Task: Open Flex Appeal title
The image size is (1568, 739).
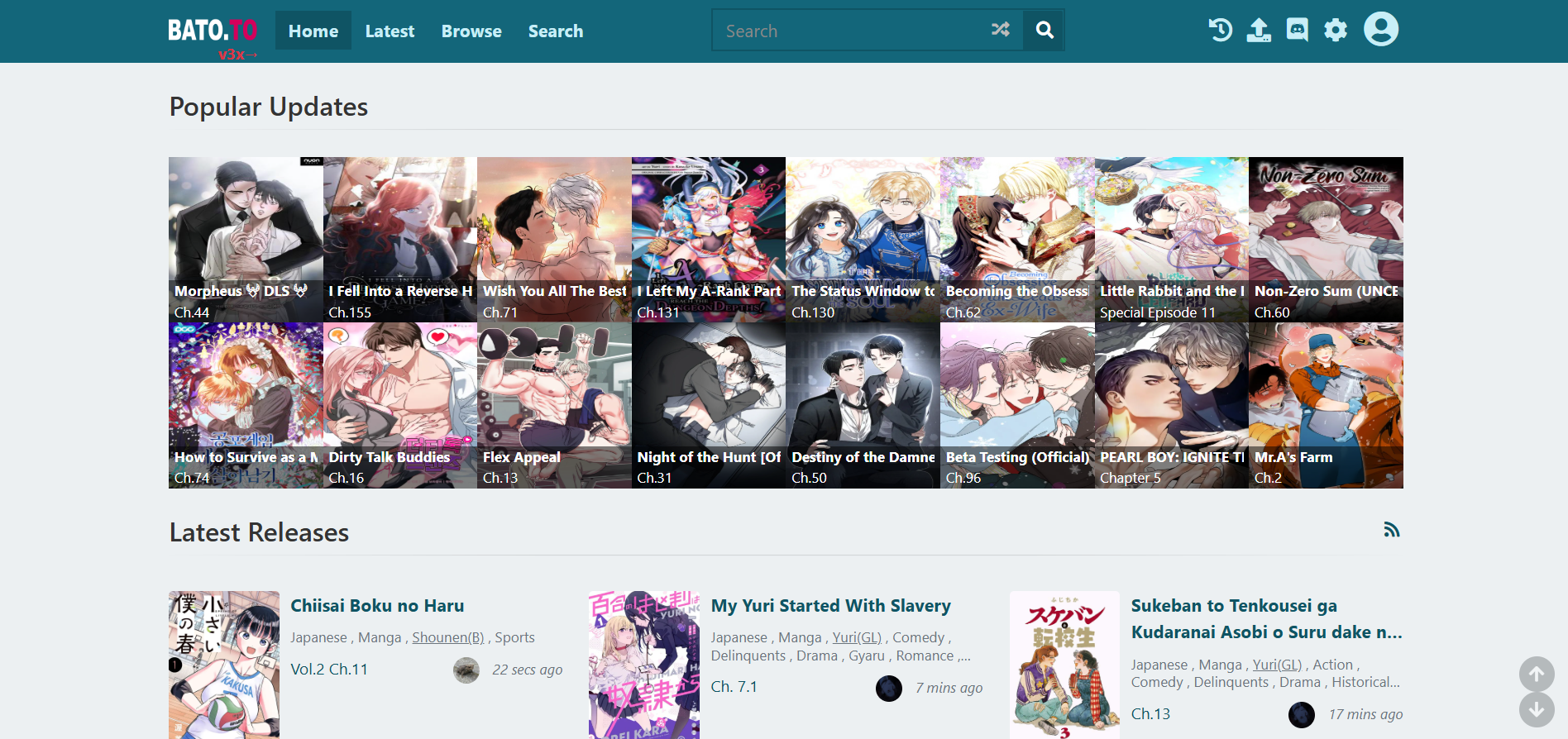Action: click(522, 457)
